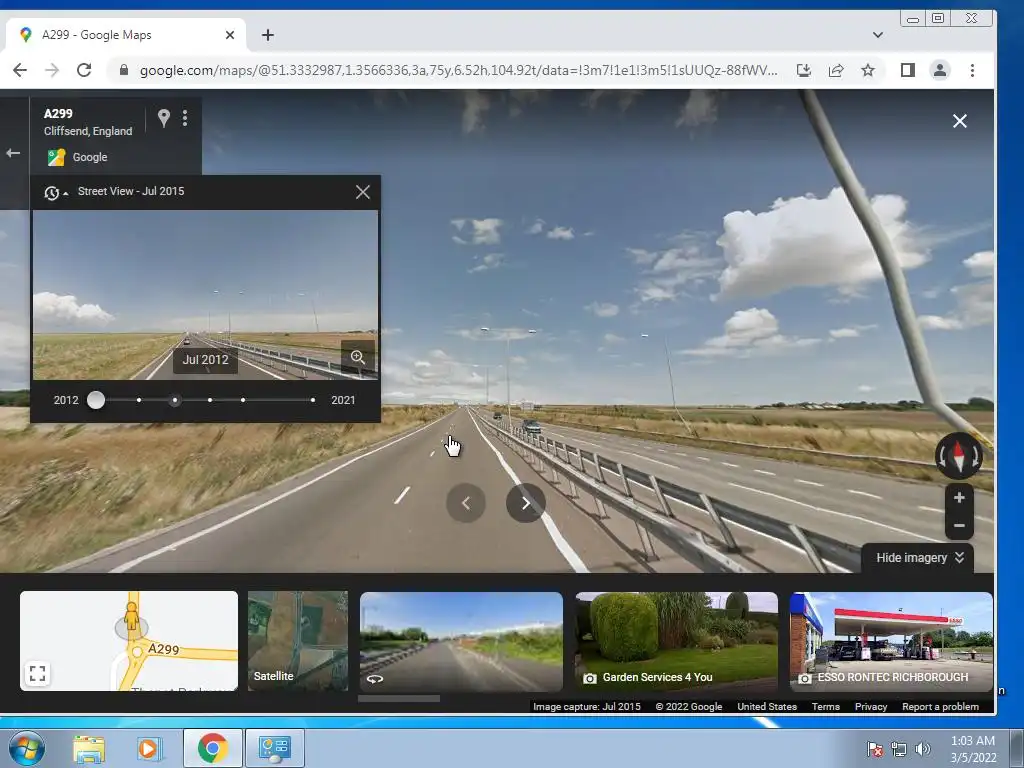Close the Street View date panel

[x=362, y=192]
